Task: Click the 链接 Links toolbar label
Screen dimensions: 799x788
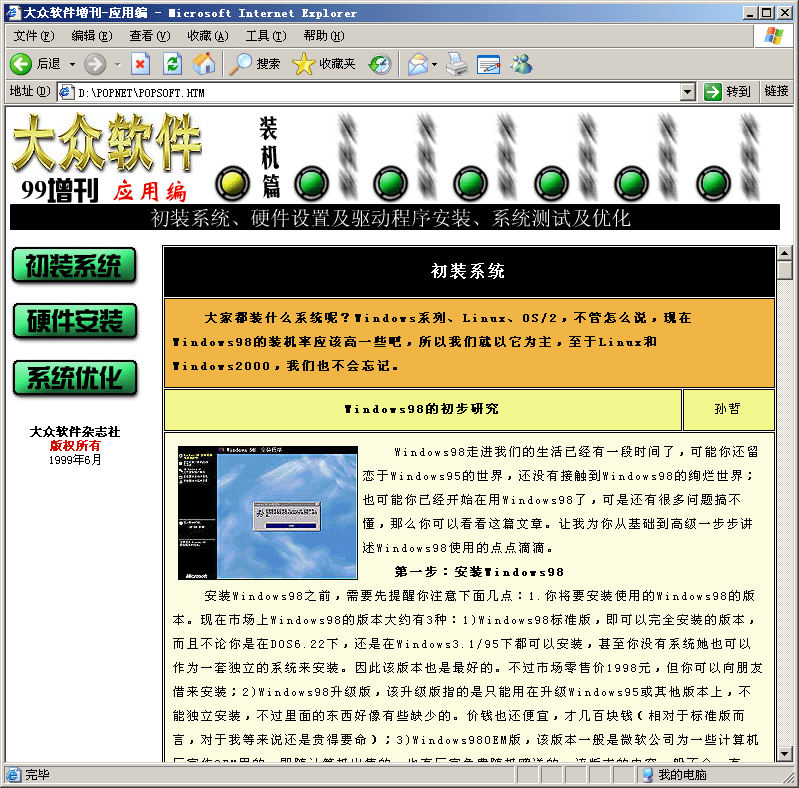Action: point(776,91)
